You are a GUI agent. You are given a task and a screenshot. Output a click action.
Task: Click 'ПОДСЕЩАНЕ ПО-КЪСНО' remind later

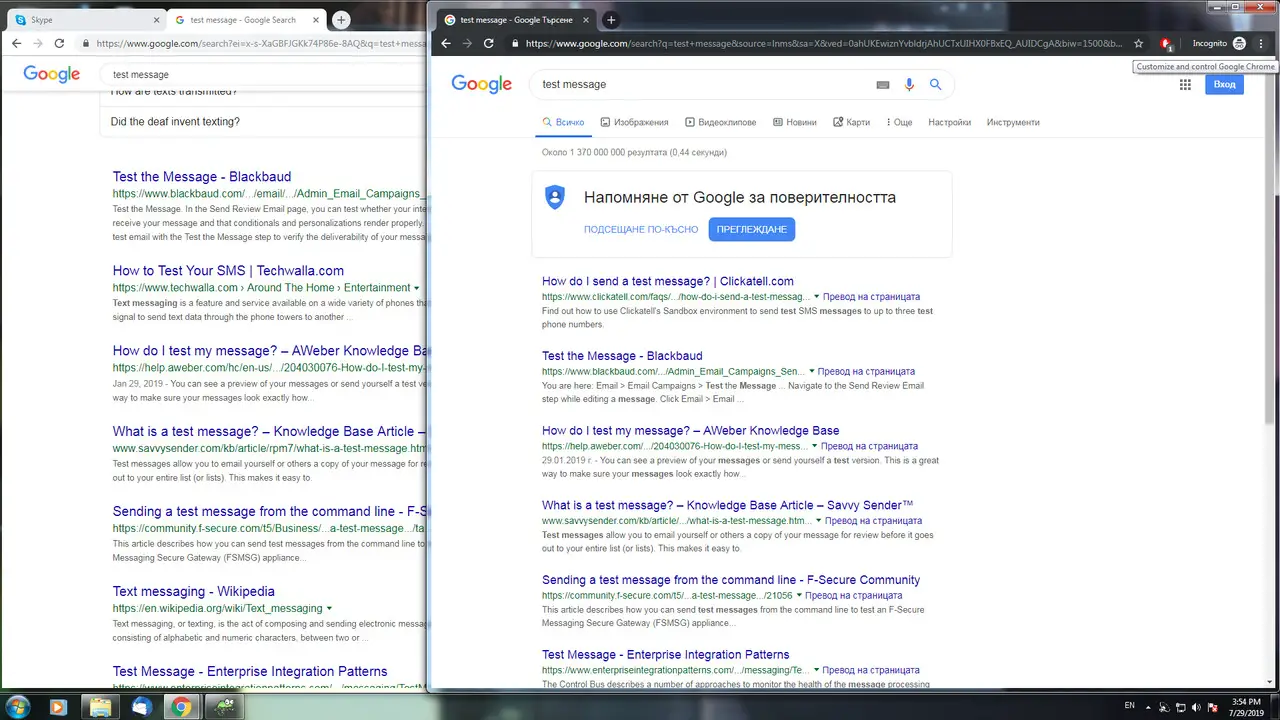coord(641,229)
